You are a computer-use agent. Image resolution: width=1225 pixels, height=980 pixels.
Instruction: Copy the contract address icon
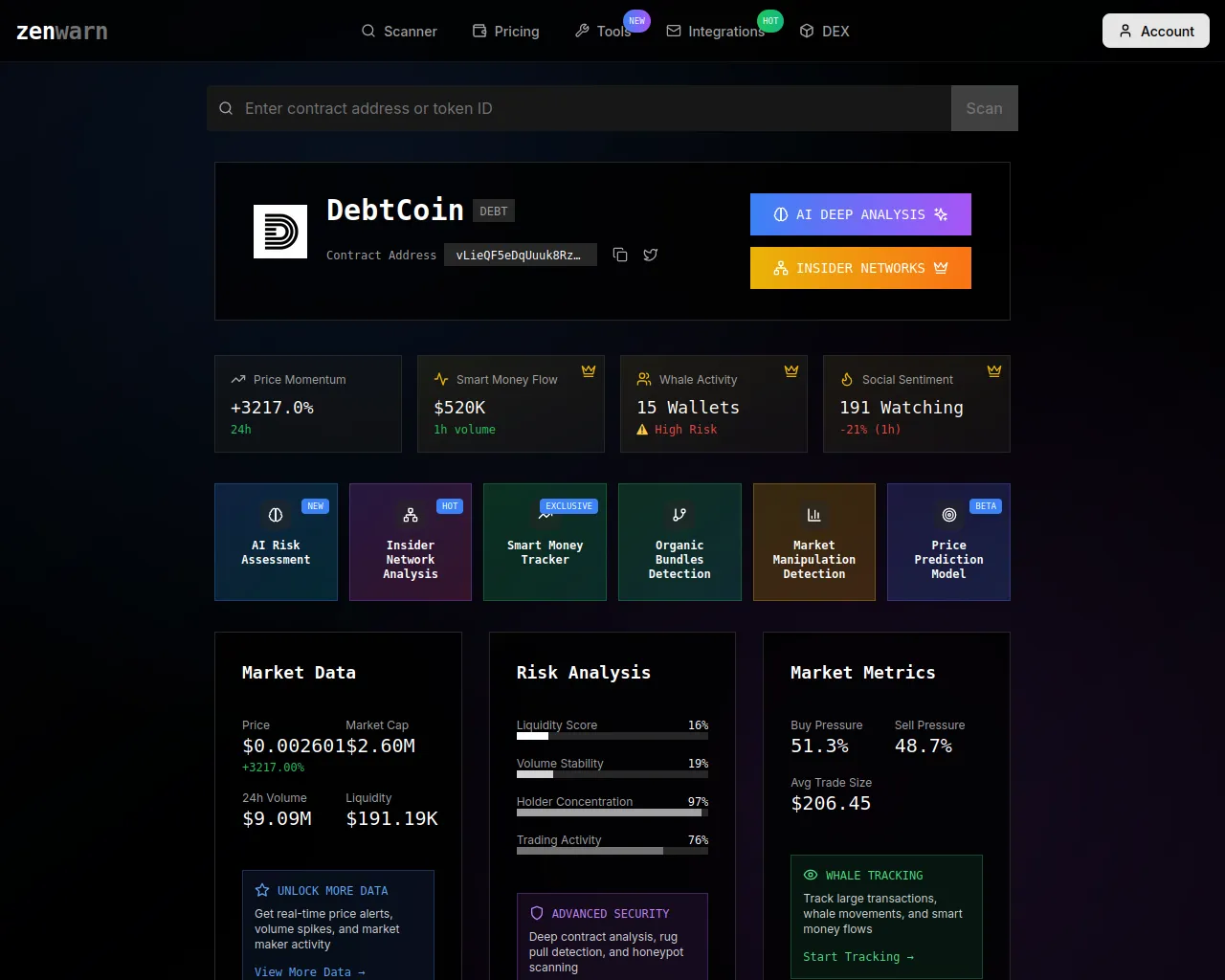pos(620,255)
